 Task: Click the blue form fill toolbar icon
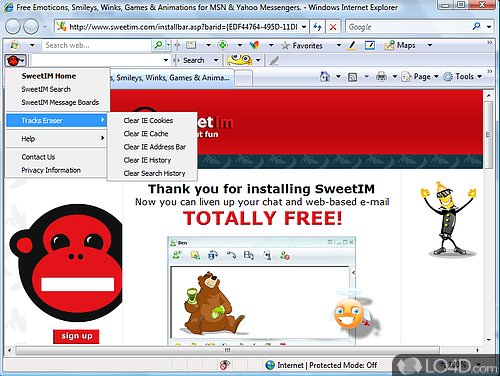pos(370,45)
